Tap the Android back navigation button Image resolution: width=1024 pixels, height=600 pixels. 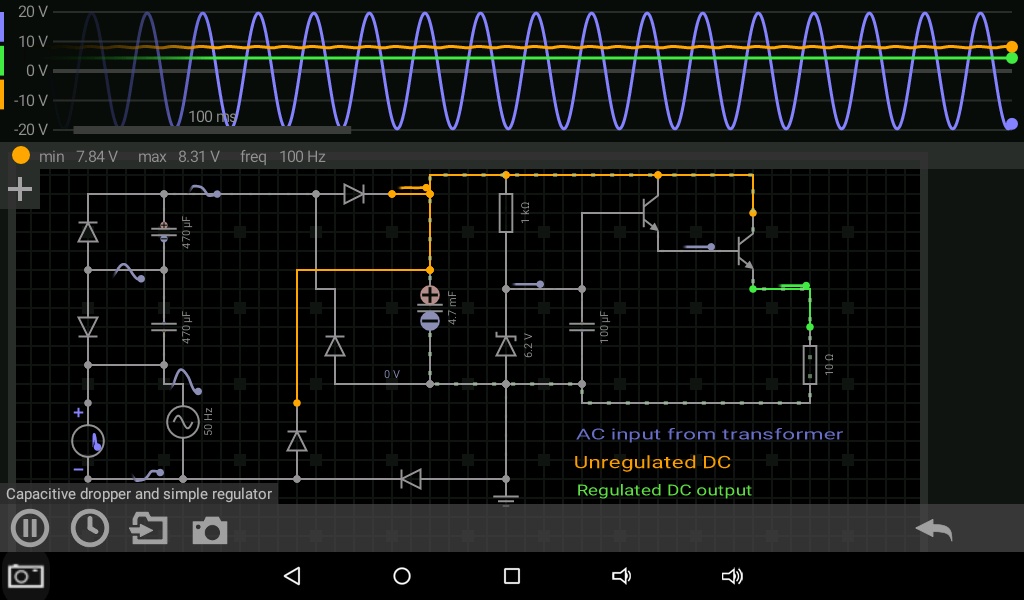(x=293, y=576)
